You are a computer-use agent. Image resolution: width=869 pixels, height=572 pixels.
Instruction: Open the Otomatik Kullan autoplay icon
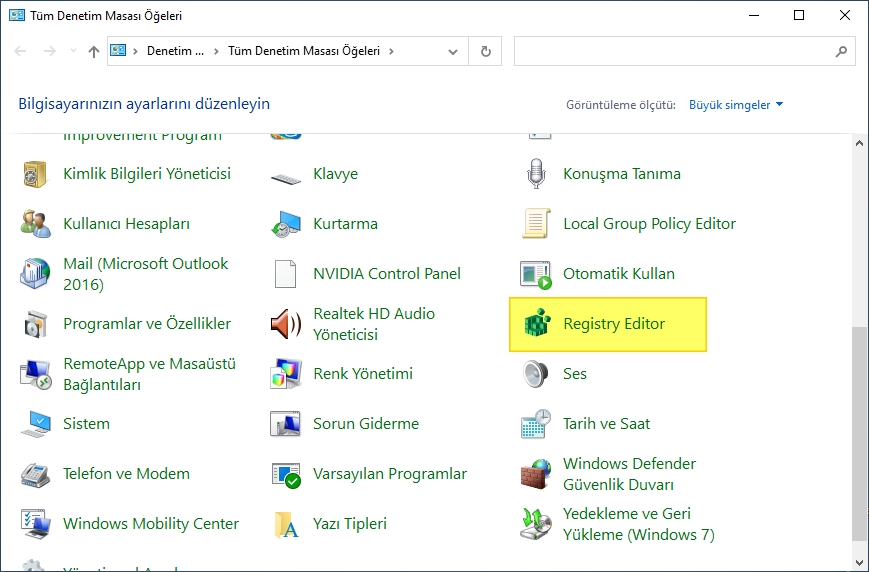[536, 275]
